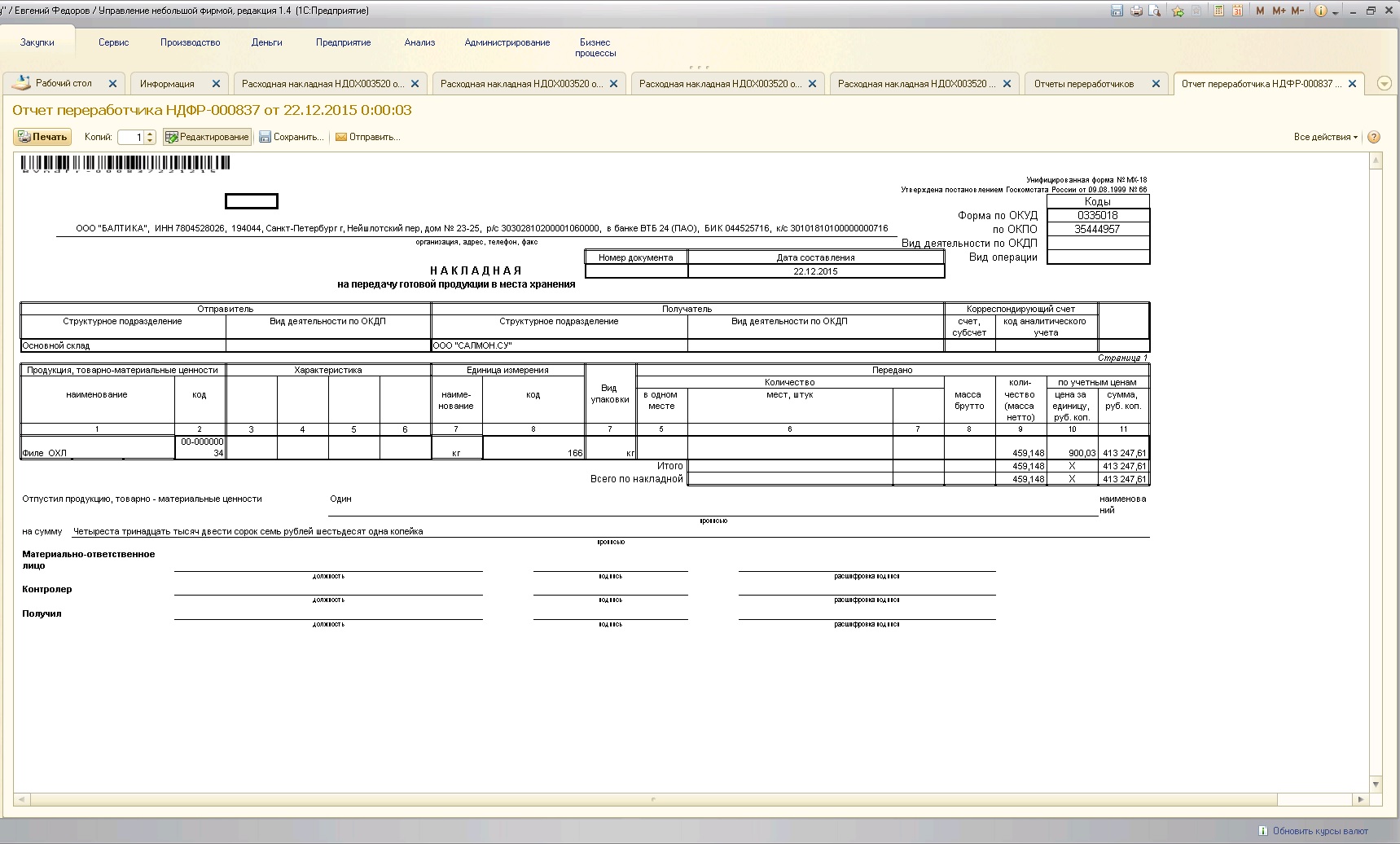Toggle the Редактирование mode button
This screenshot has width=1400, height=844.
(x=207, y=137)
